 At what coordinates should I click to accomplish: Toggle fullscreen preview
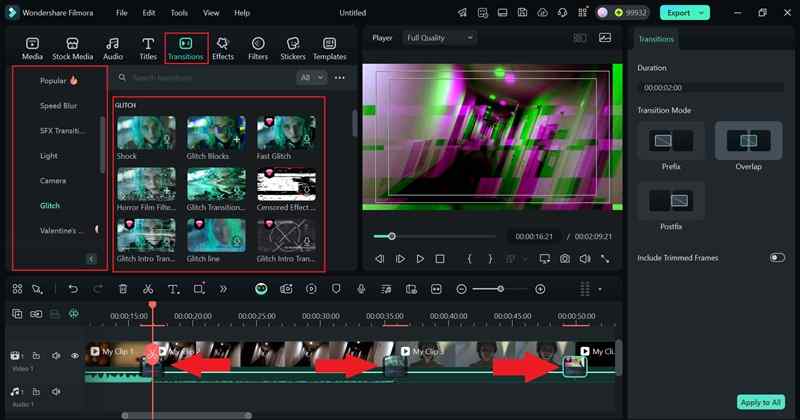click(x=605, y=259)
